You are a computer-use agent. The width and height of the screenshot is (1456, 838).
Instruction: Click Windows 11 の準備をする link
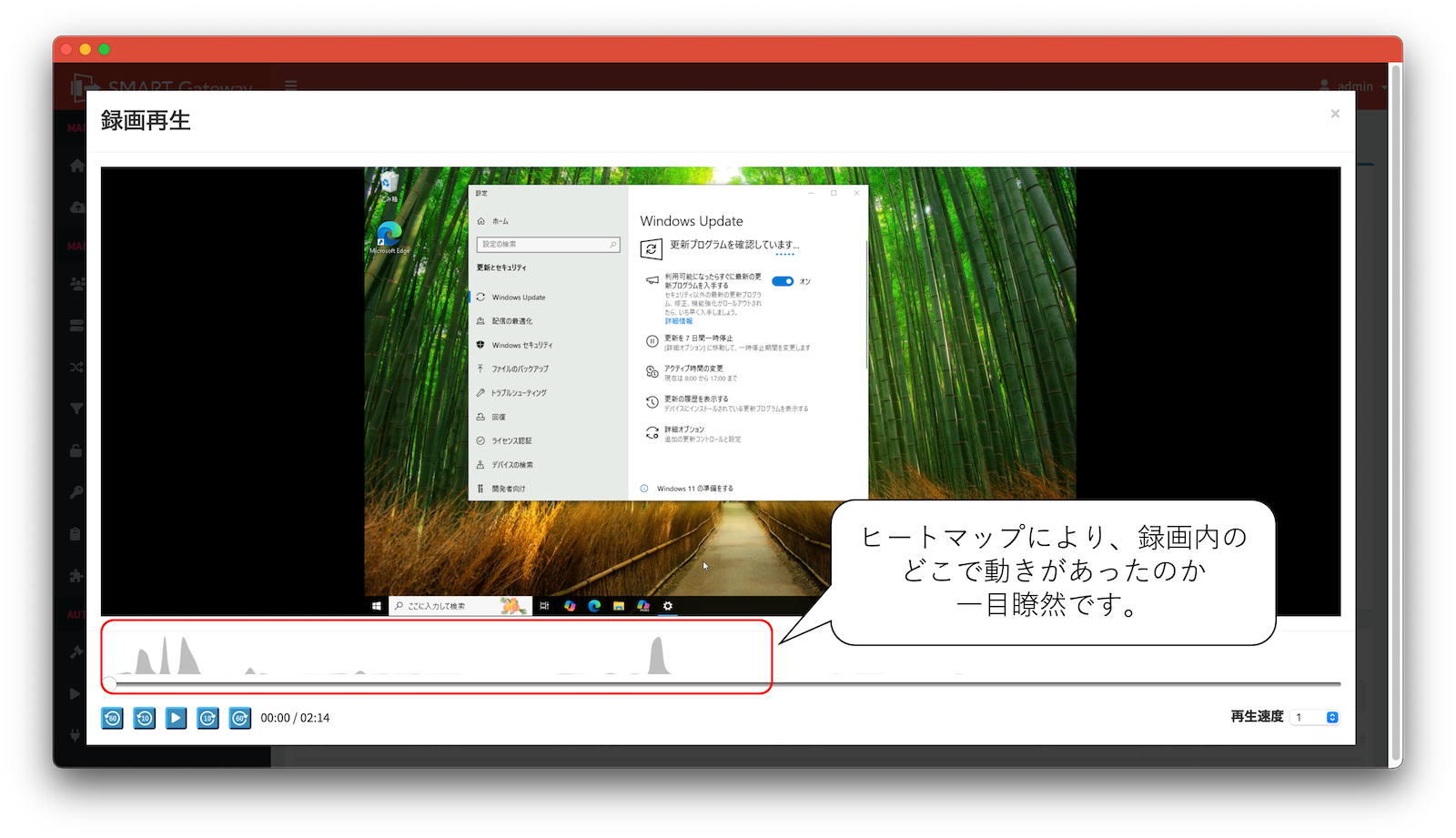click(x=695, y=489)
